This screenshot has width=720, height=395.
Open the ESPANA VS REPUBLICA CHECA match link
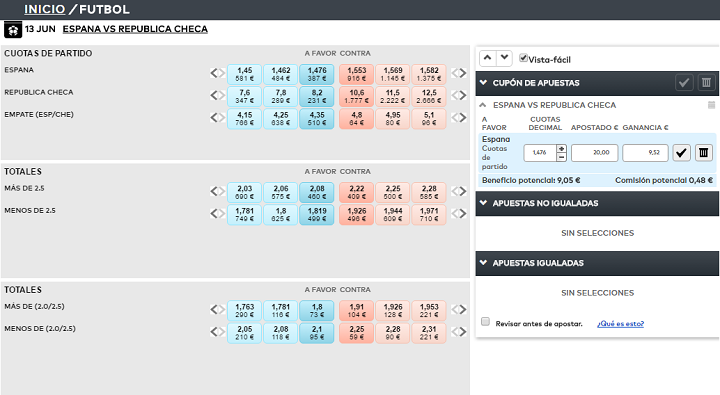coord(135,29)
